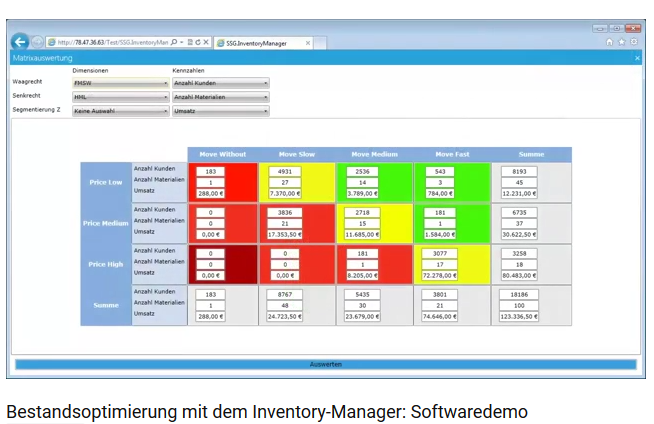Screen dimensions: 654x424
Task: Click the 23.679,00 € Summe value
Action: pyautogui.click(x=362, y=316)
